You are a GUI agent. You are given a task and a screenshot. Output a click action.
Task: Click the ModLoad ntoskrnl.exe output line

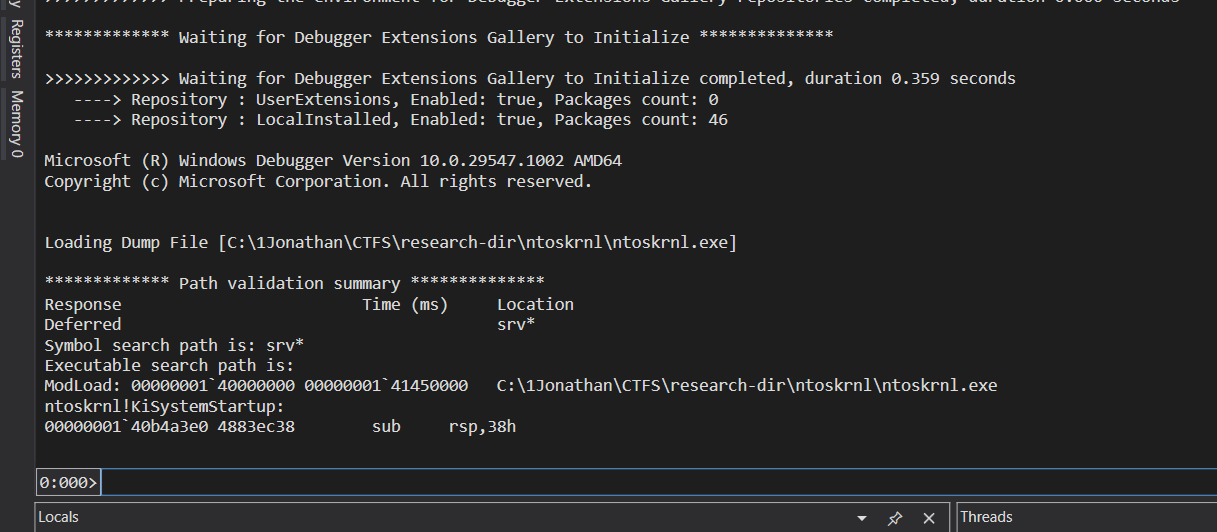521,385
